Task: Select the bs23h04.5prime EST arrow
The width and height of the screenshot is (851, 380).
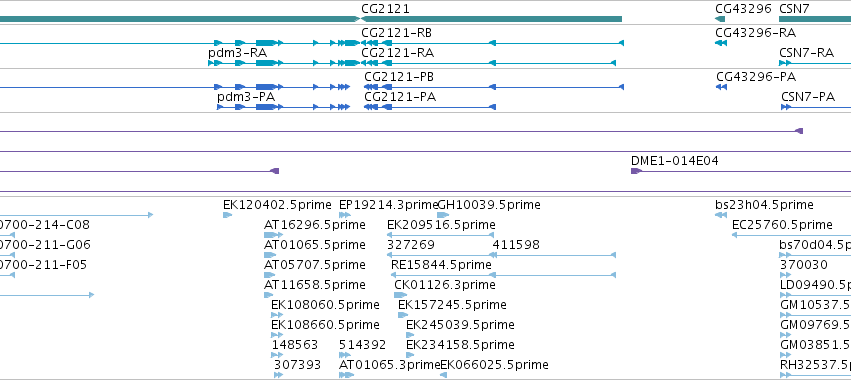Action: [x=721, y=215]
